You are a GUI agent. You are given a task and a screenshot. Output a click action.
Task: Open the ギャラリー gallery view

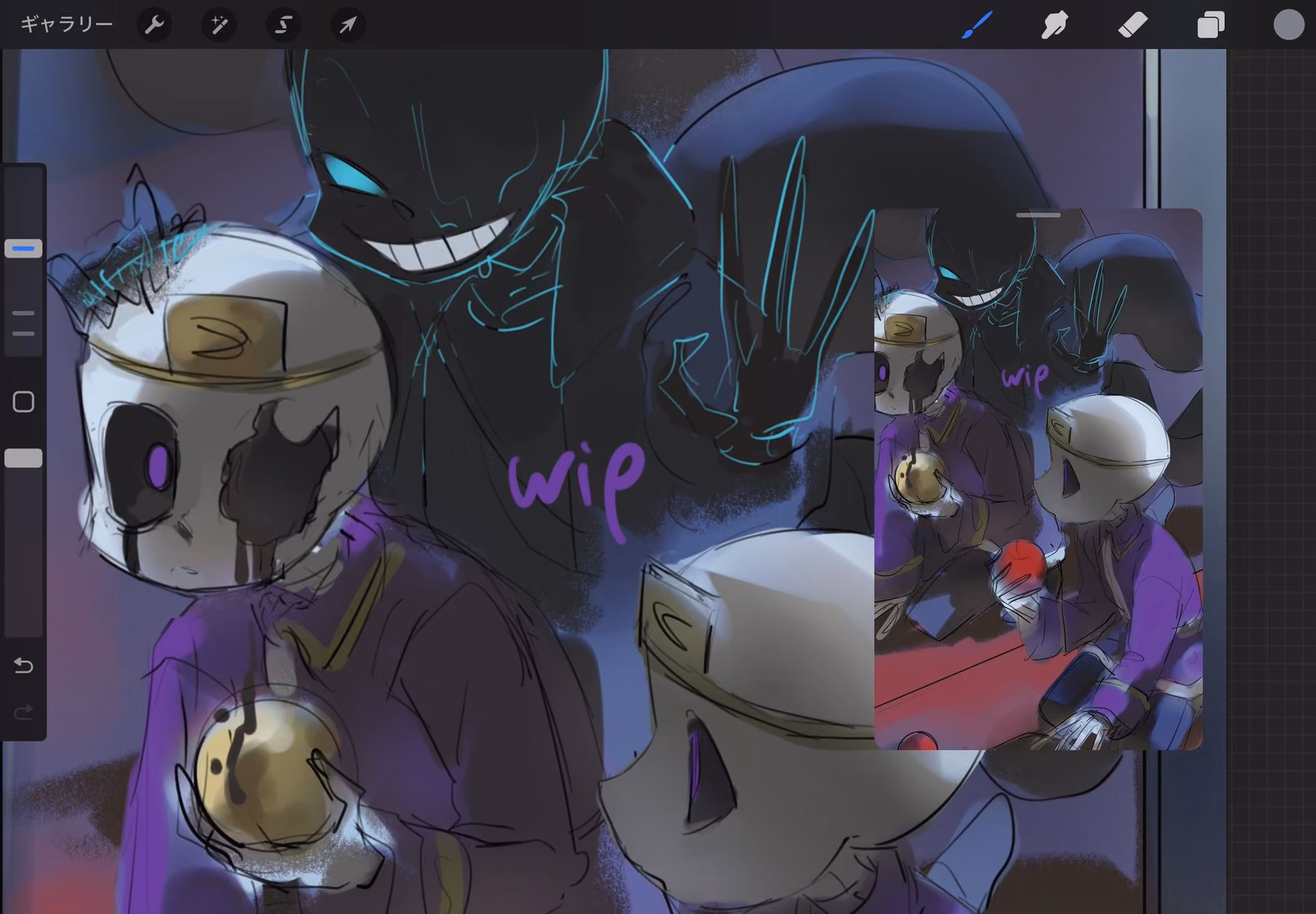(66, 25)
